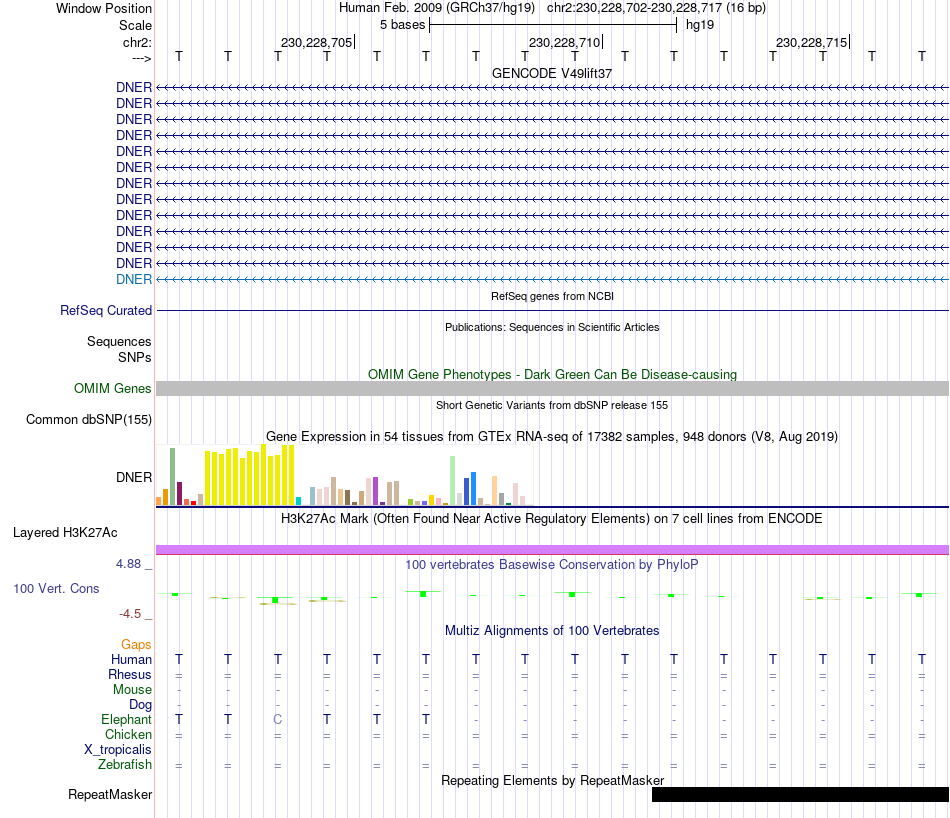This screenshot has height=818, width=950.
Task: Click the -4.5 PhyloP lower scale value
Action: tap(130, 614)
